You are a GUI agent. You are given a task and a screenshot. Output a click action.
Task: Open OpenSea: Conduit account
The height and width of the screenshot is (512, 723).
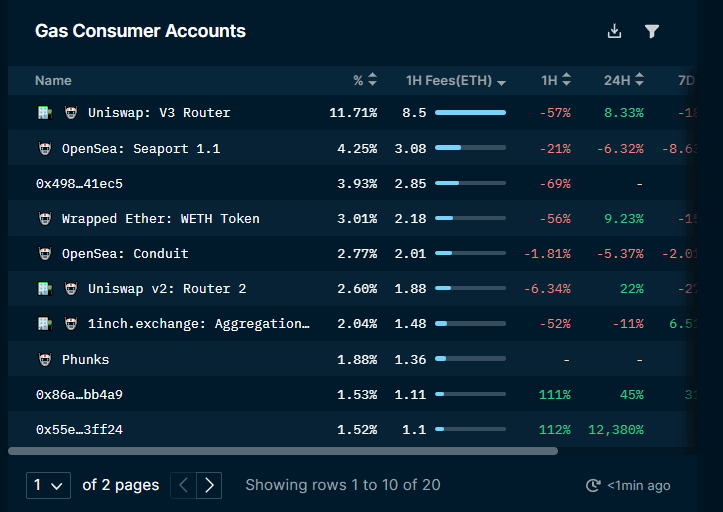tap(125, 254)
